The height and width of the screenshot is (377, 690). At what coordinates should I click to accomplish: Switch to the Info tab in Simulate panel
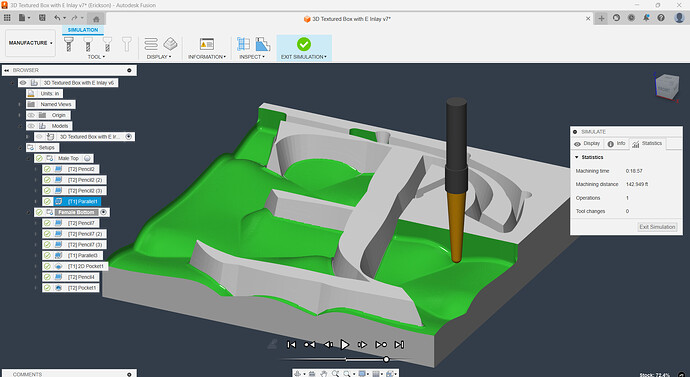point(616,144)
